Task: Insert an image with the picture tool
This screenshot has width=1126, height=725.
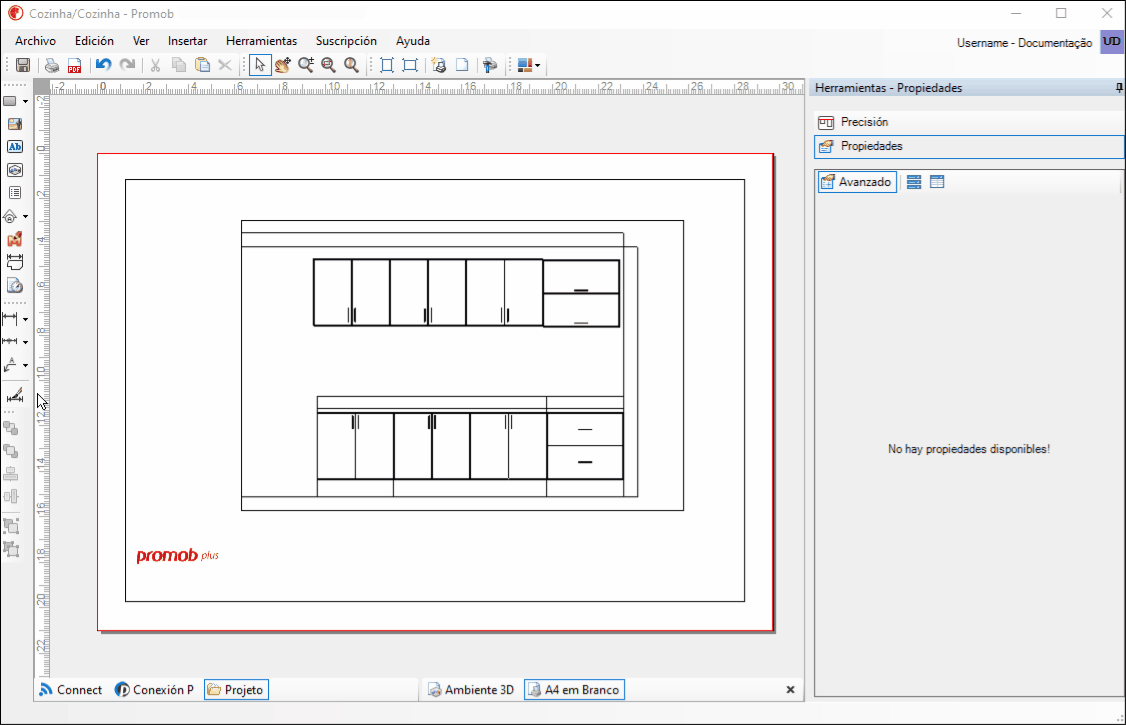Action: 14,123
